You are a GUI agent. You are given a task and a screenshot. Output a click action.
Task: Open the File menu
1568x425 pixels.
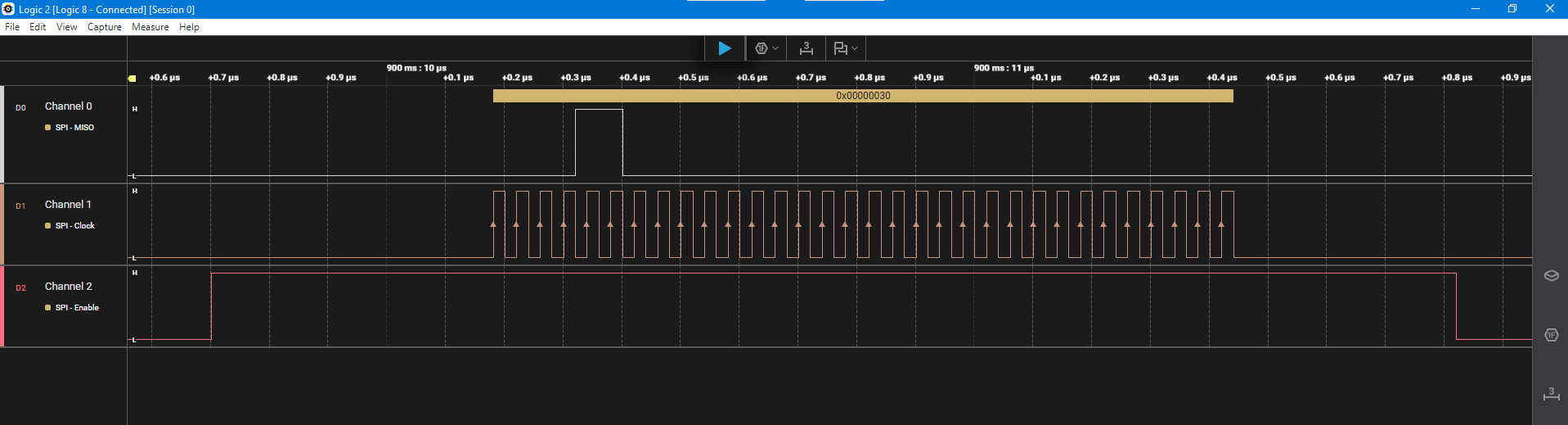click(x=12, y=27)
